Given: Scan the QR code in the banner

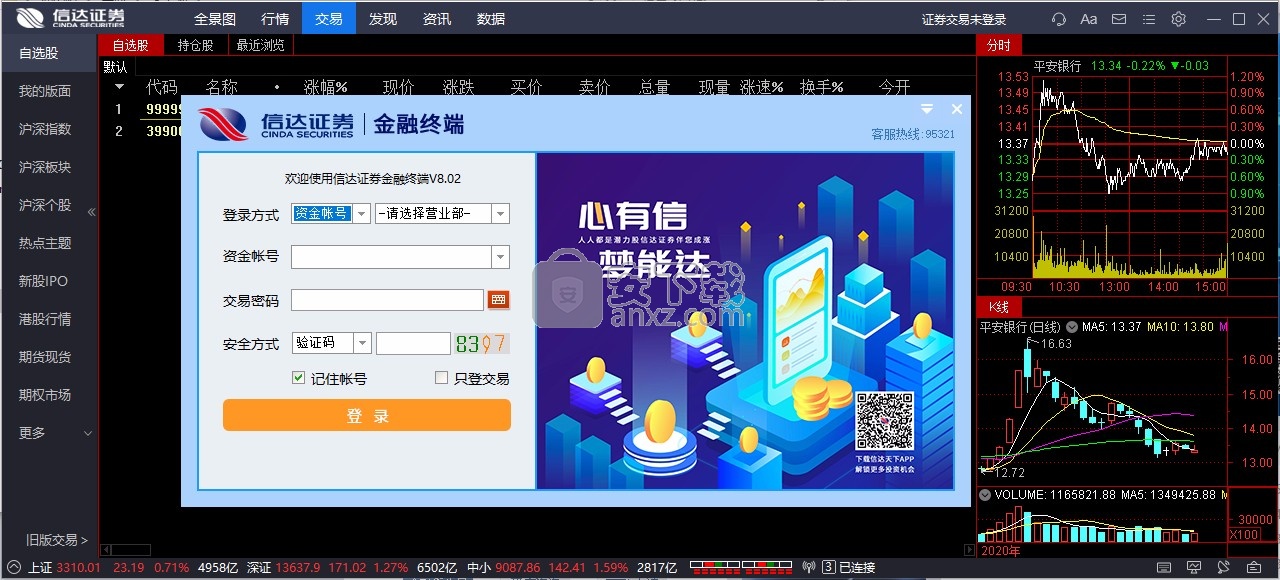Looking at the screenshot, I should coord(885,420).
